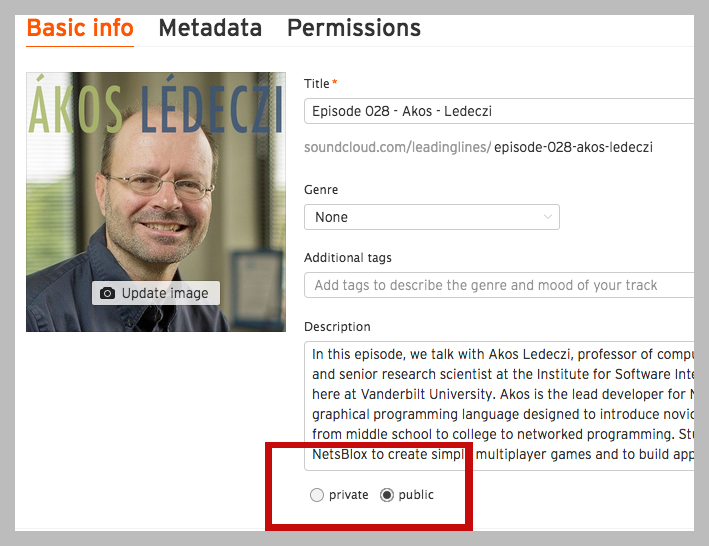Click the Update image button

156,293
